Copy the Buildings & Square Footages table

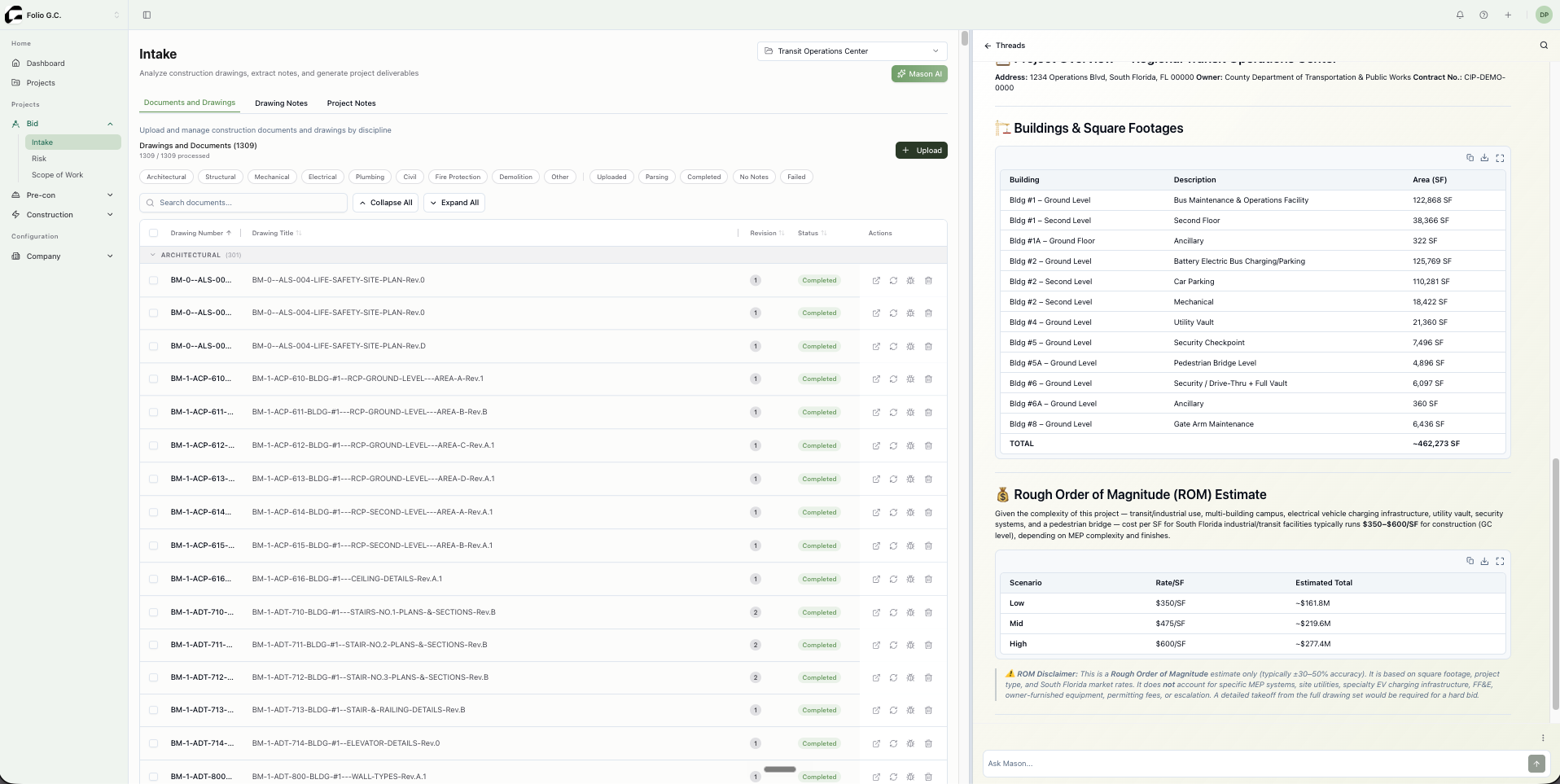click(1470, 158)
